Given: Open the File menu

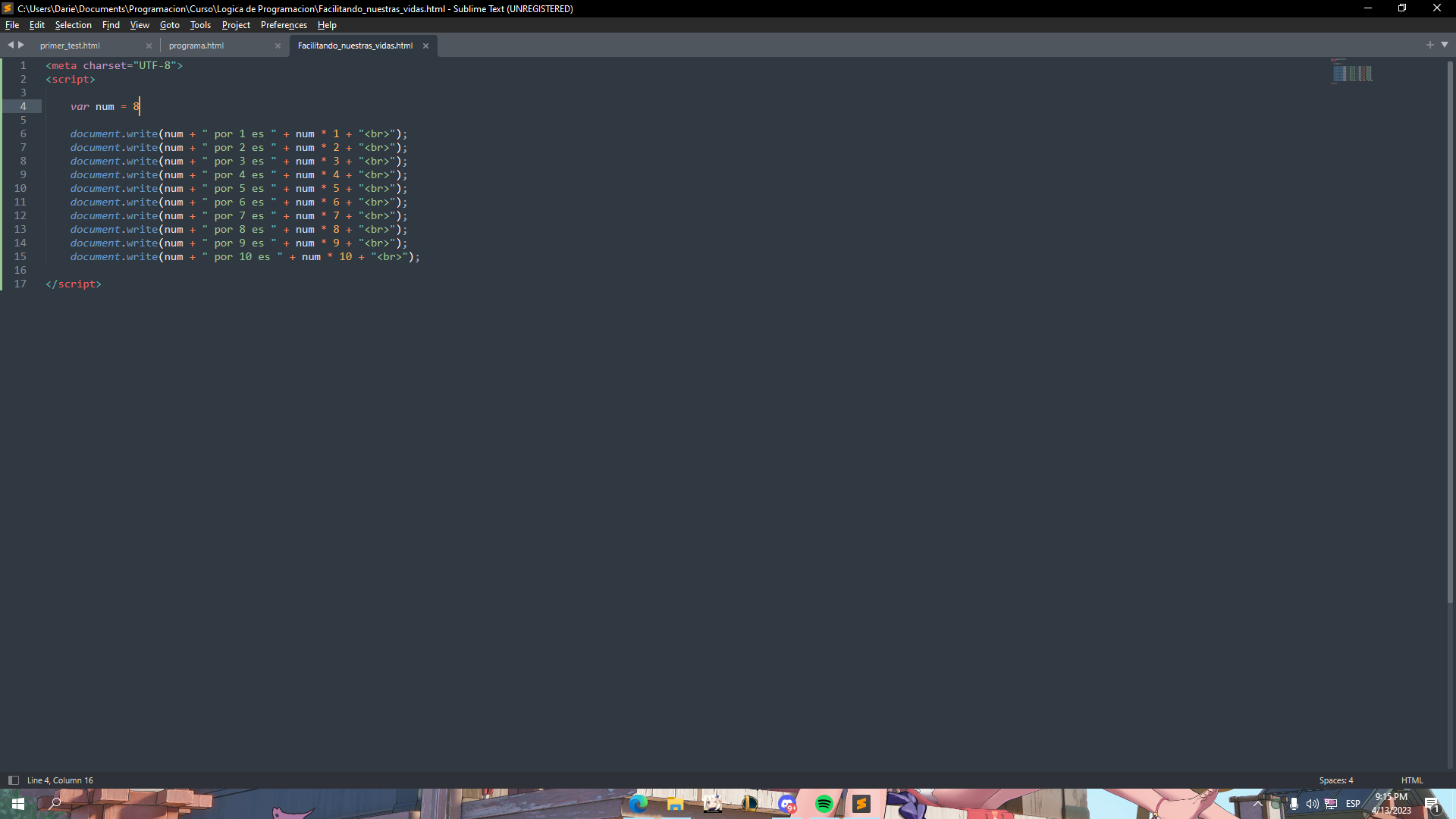Looking at the screenshot, I should tap(12, 25).
